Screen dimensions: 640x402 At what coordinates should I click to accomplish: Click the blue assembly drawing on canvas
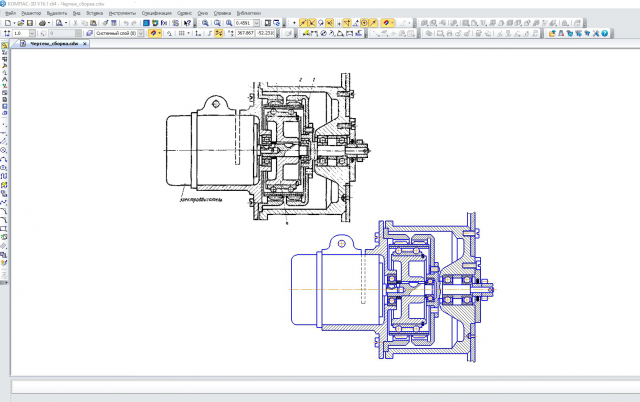click(393, 288)
